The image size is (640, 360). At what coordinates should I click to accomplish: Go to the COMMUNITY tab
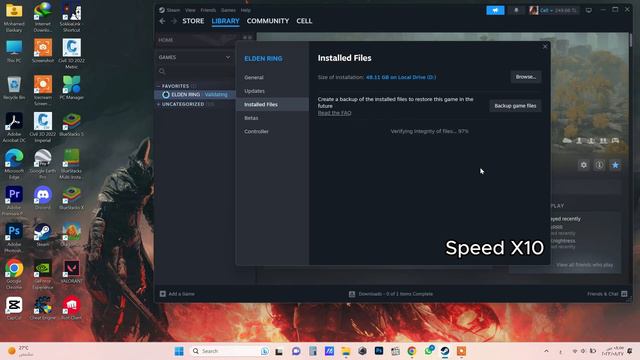[268, 21]
